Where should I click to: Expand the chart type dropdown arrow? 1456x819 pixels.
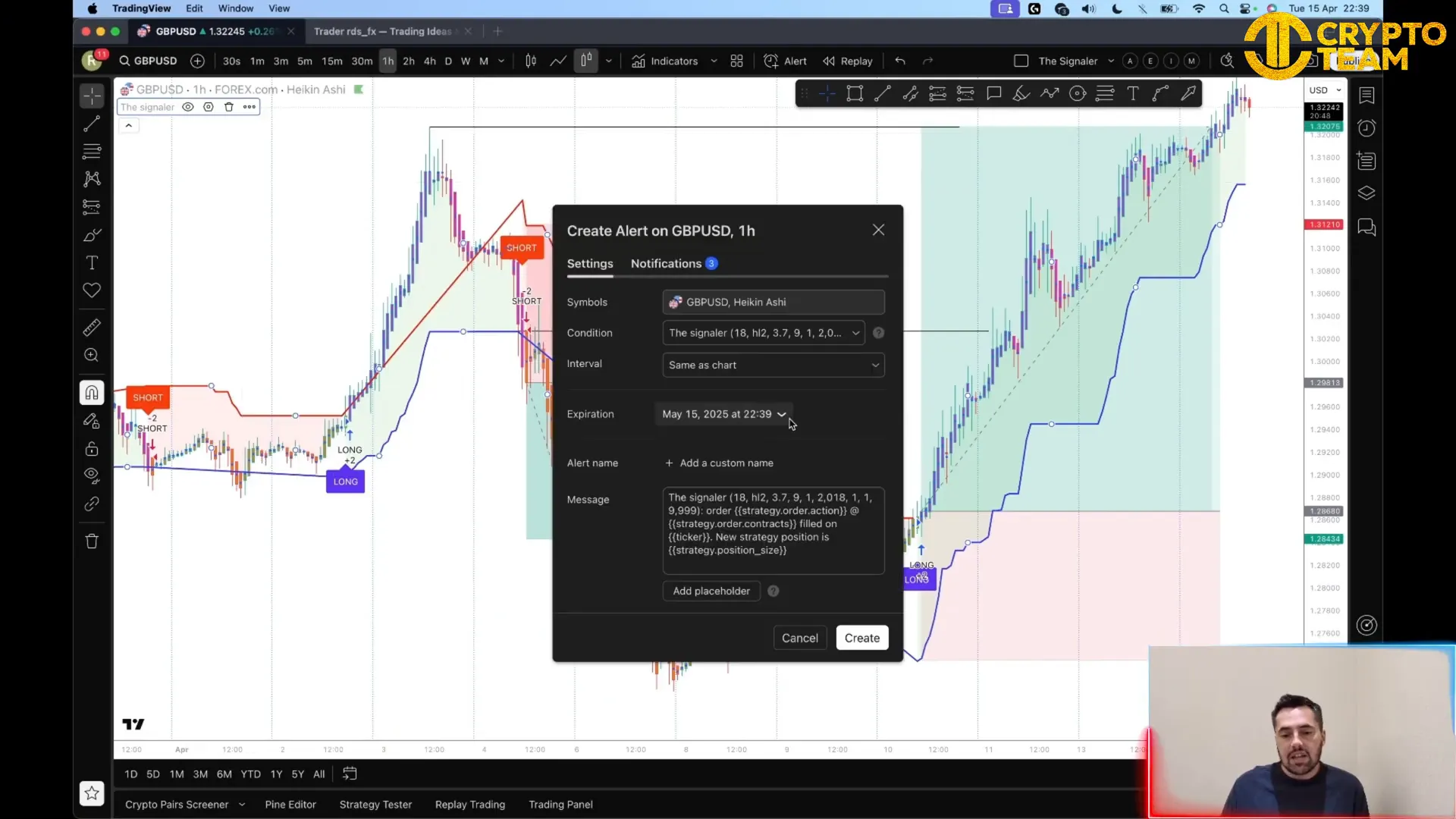(608, 61)
